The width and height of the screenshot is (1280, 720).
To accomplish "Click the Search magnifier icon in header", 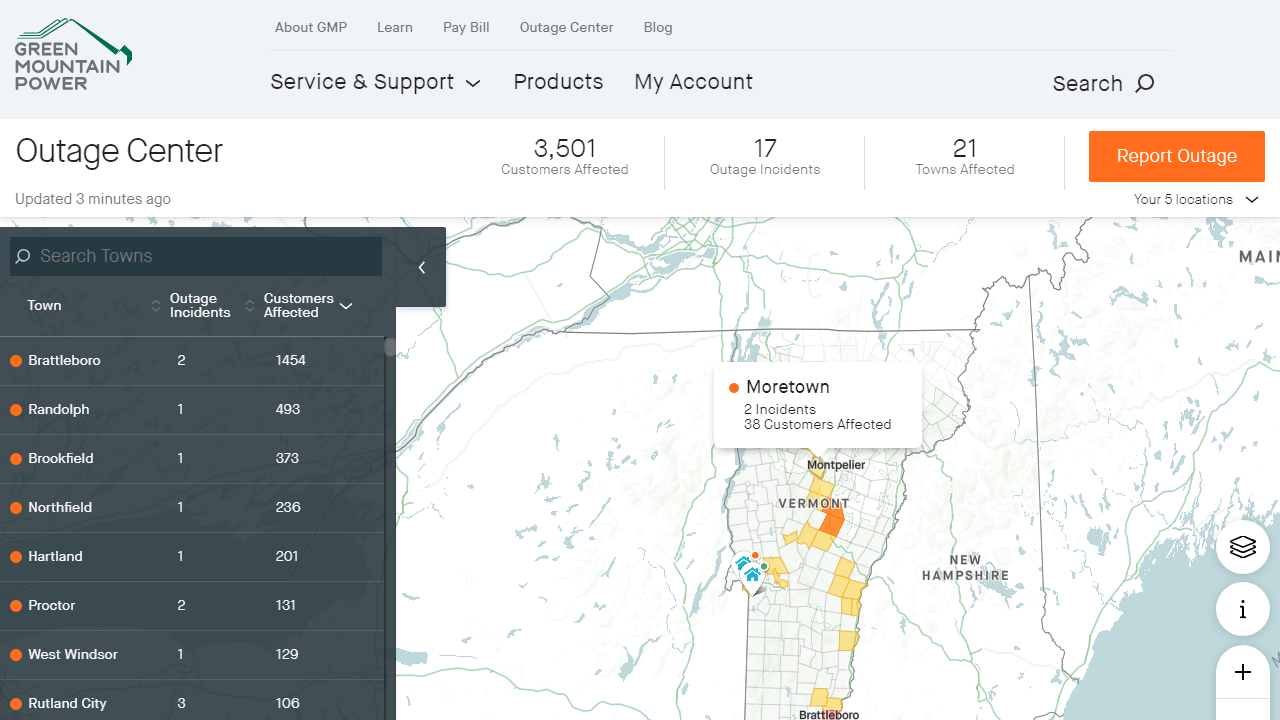I will (x=1145, y=84).
